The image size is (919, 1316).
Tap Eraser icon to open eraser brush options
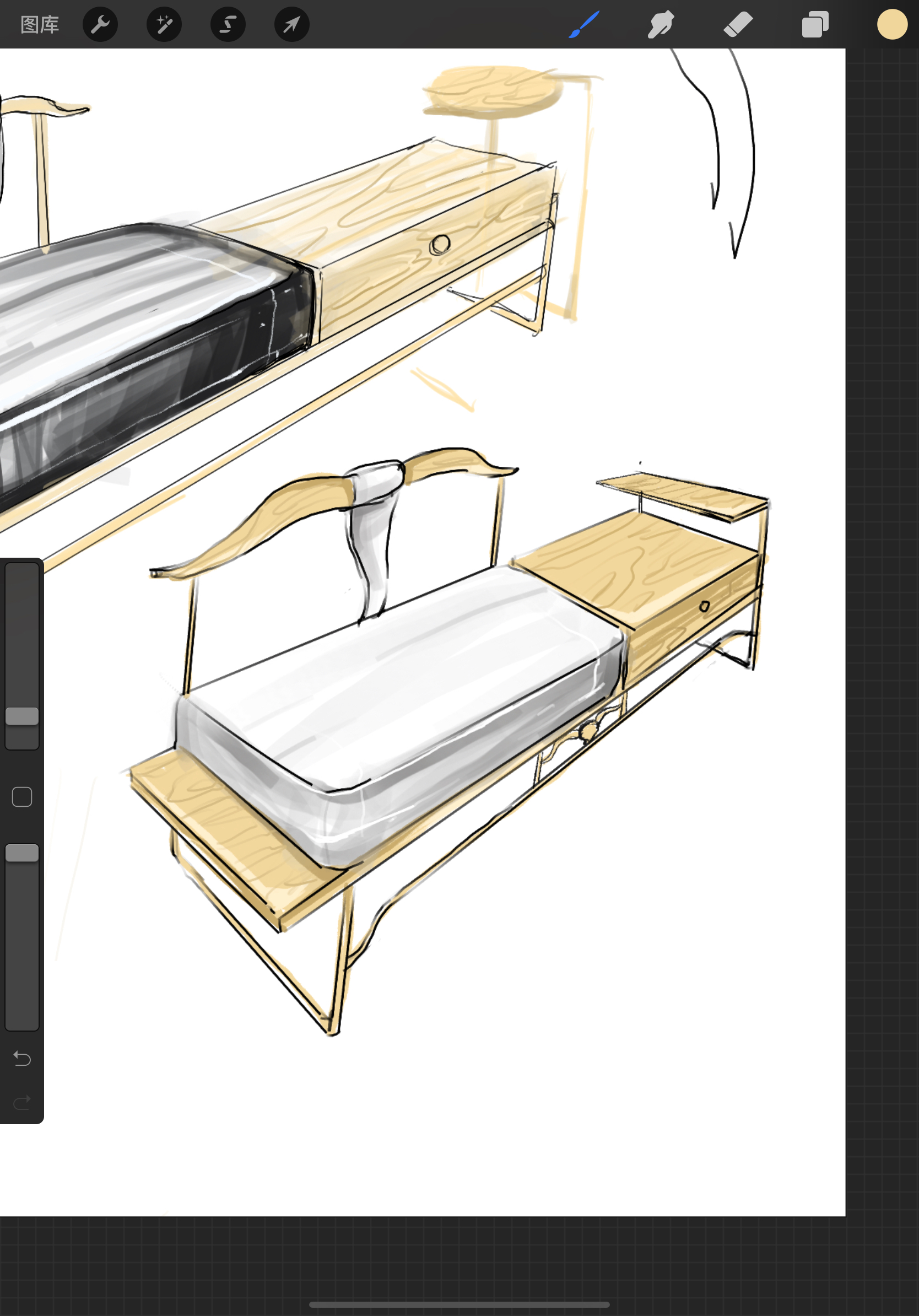738,24
